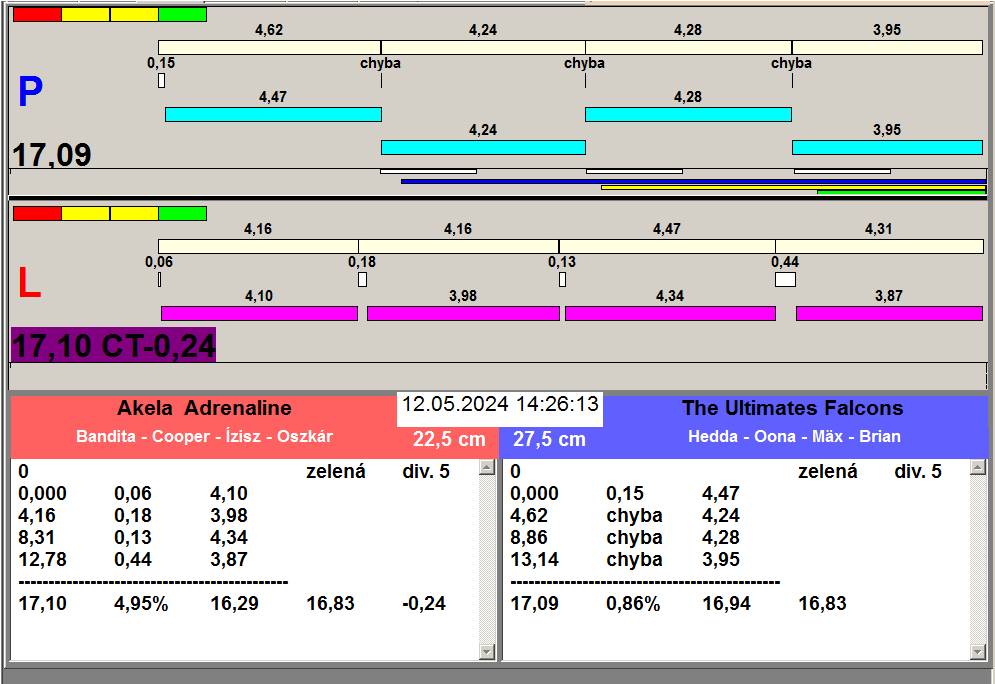Select the magenta 4,34 run bar
This screenshot has height=684, width=995.
[670, 313]
